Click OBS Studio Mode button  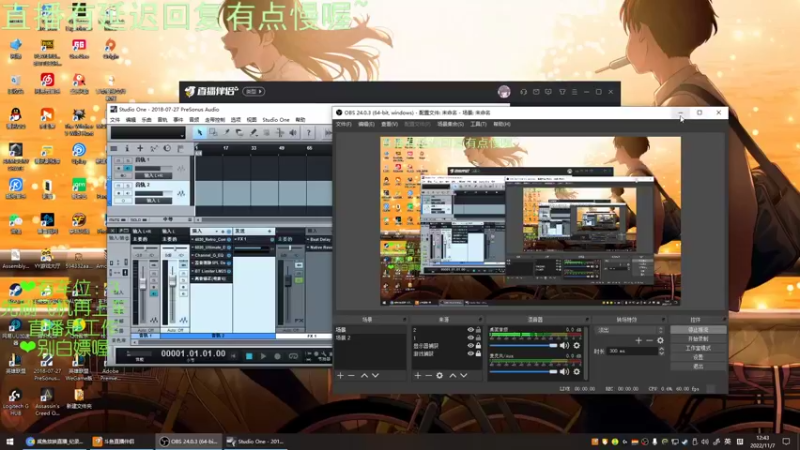(x=698, y=348)
